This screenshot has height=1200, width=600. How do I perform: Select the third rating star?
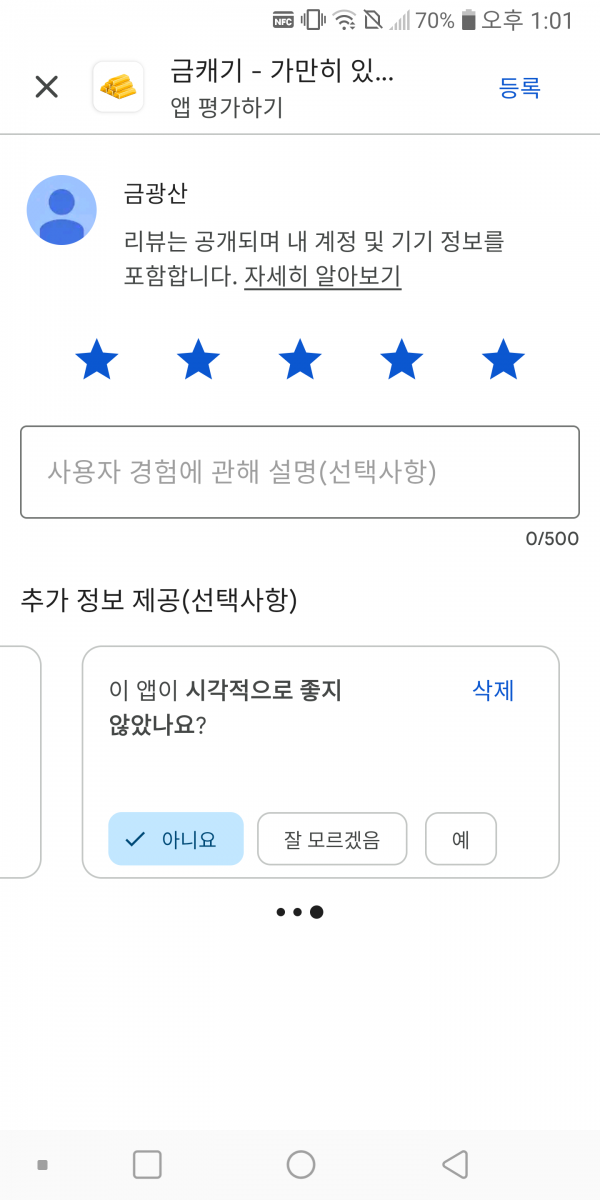point(300,360)
